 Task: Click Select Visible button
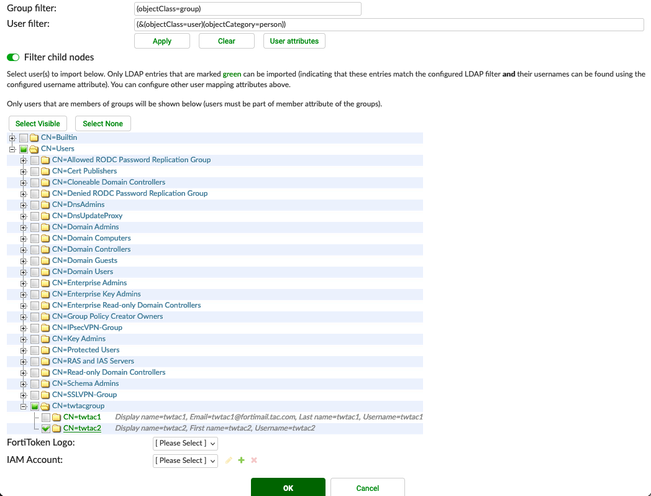coord(38,124)
